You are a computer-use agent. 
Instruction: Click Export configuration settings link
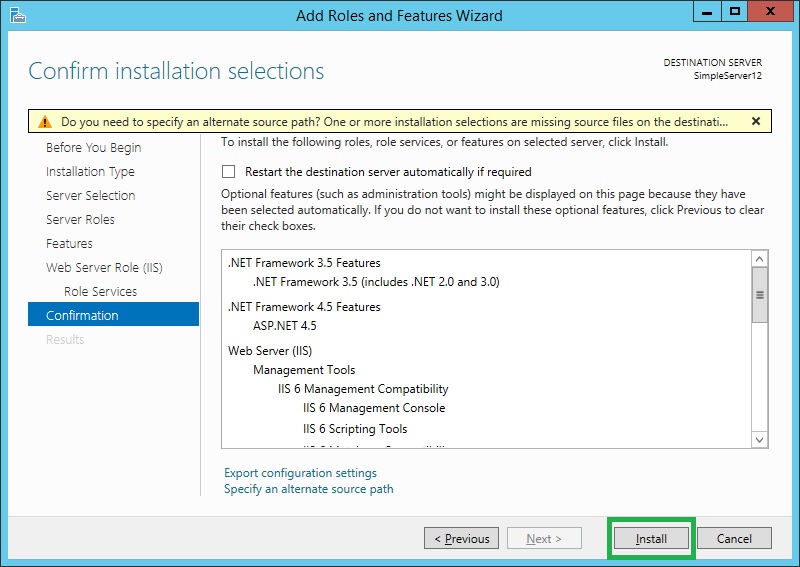300,473
